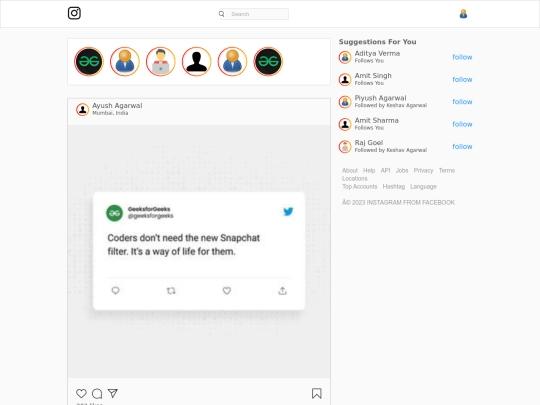Open the Help footer link
The height and width of the screenshot is (405, 540).
click(369, 170)
